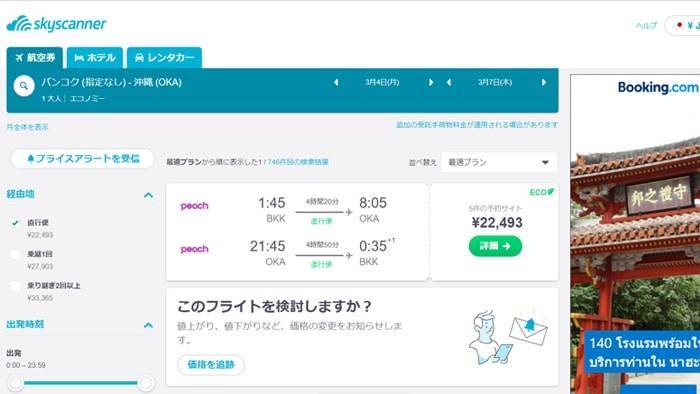Go to next return date arrow

tap(543, 82)
